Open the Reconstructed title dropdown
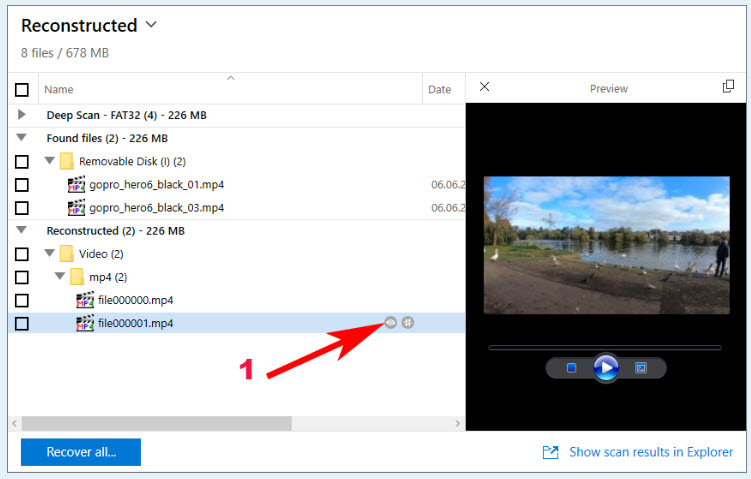 pyautogui.click(x=151, y=24)
